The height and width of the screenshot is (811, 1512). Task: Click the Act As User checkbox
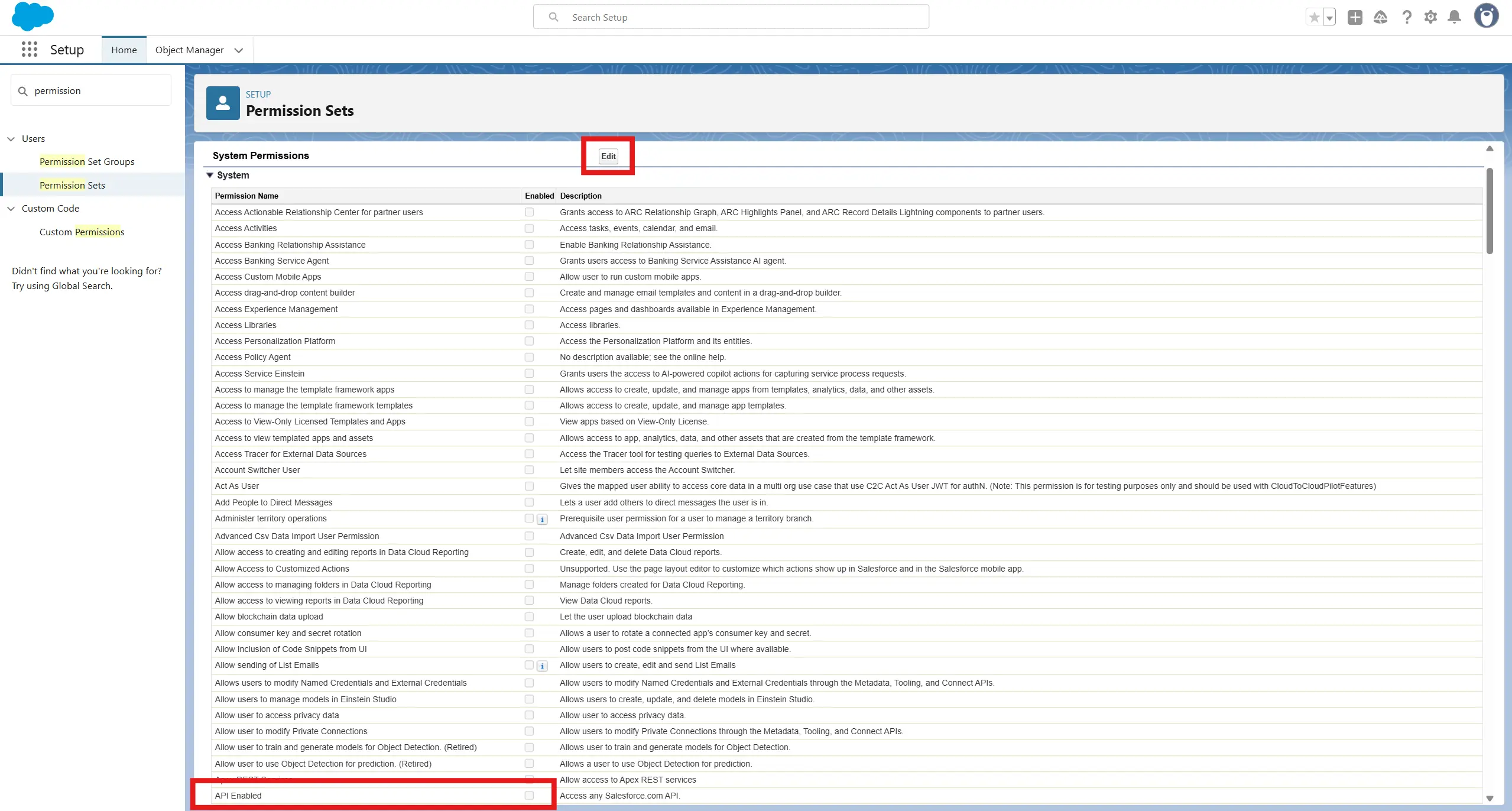point(529,486)
